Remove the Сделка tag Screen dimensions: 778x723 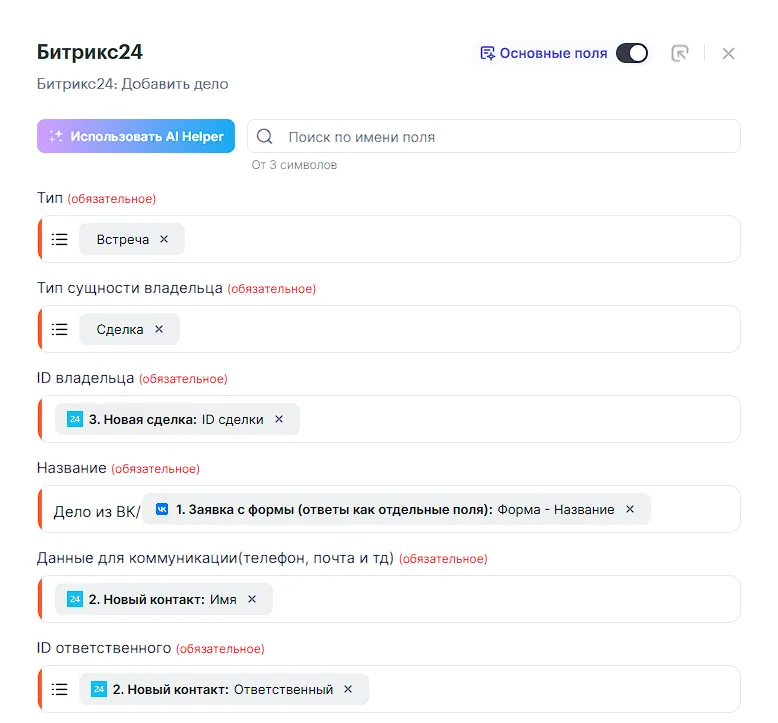click(159, 330)
